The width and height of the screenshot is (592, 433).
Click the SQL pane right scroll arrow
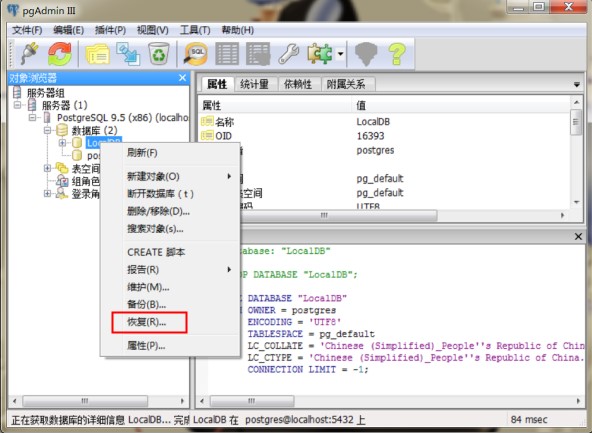pyautogui.click(x=578, y=401)
